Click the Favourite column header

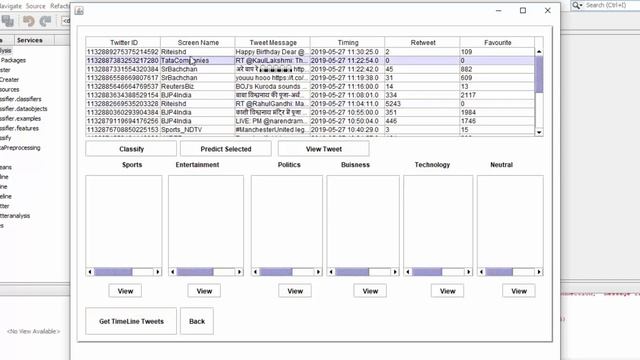click(497, 42)
